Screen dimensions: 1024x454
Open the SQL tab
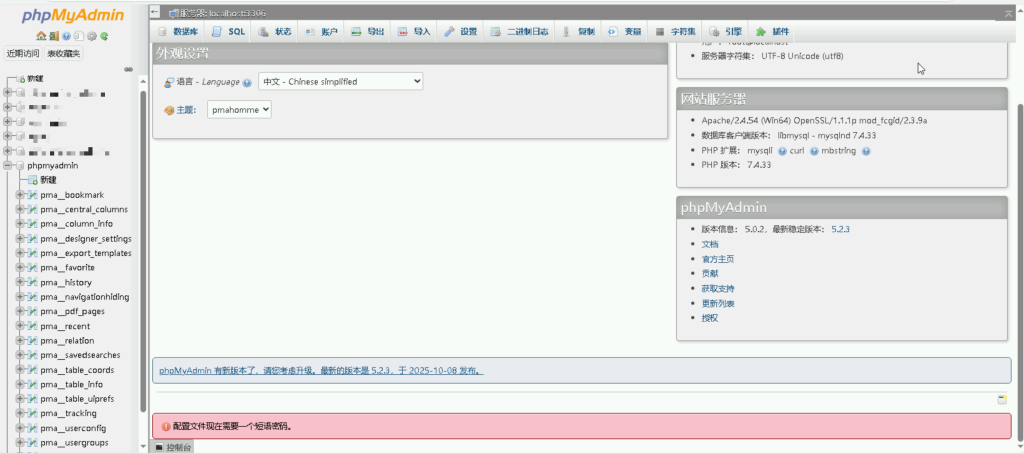[x=229, y=32]
